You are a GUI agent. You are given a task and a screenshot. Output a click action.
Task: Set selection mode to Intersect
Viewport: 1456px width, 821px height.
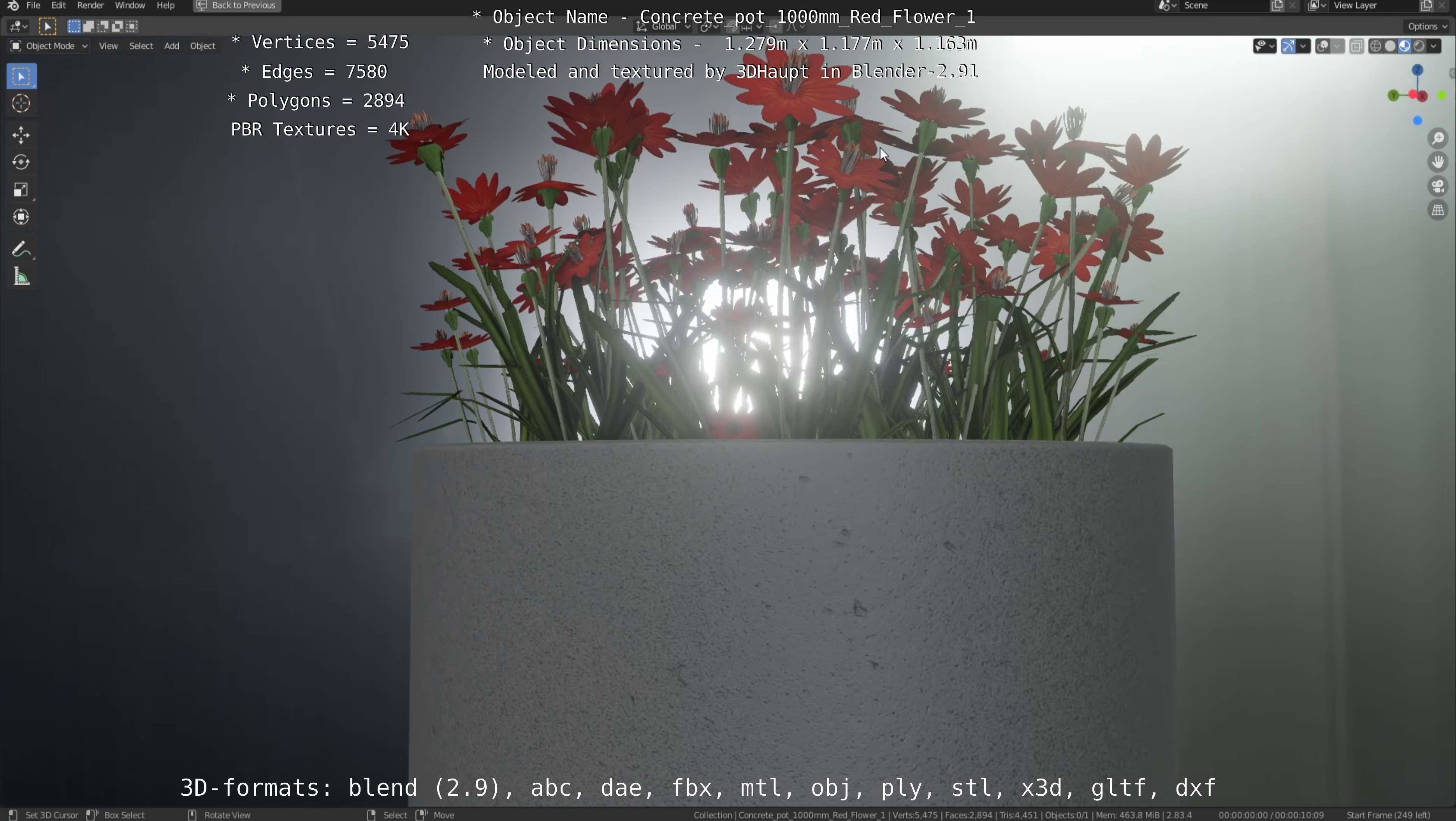coord(132,26)
